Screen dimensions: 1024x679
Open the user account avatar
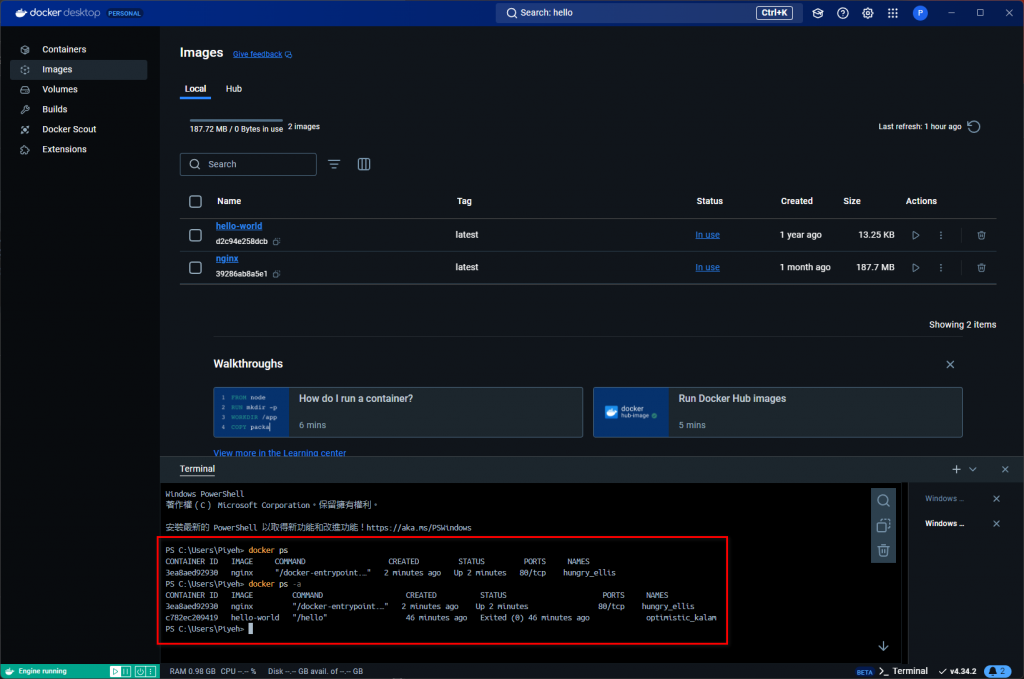pyautogui.click(x=920, y=13)
